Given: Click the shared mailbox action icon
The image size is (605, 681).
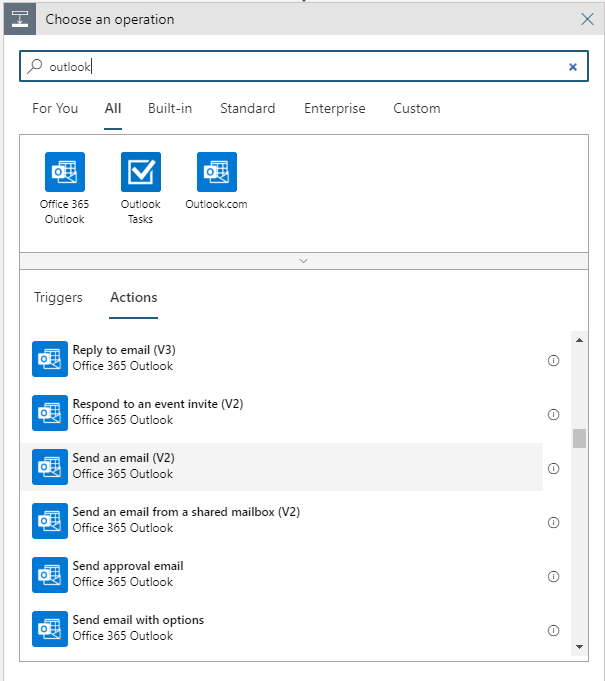Looking at the screenshot, I should [50, 521].
